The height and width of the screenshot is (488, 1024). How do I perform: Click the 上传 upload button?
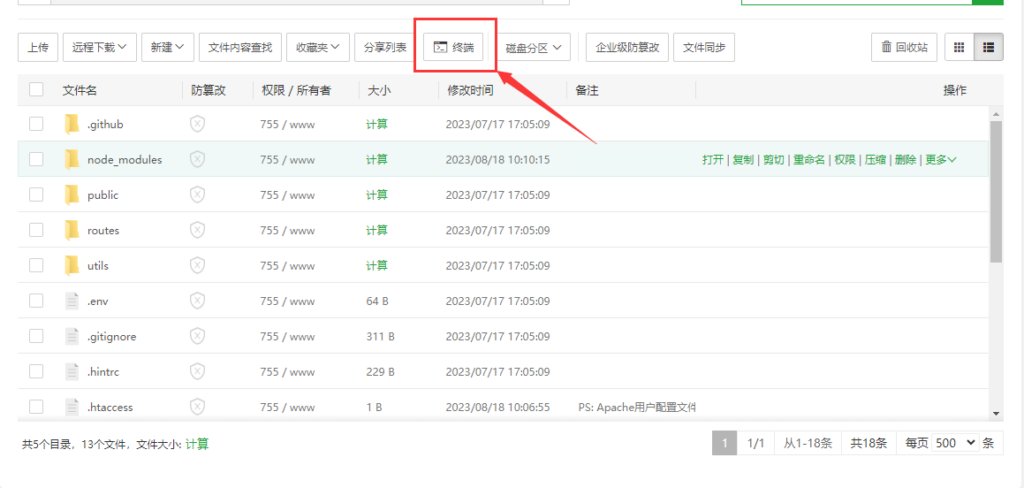tap(38, 47)
